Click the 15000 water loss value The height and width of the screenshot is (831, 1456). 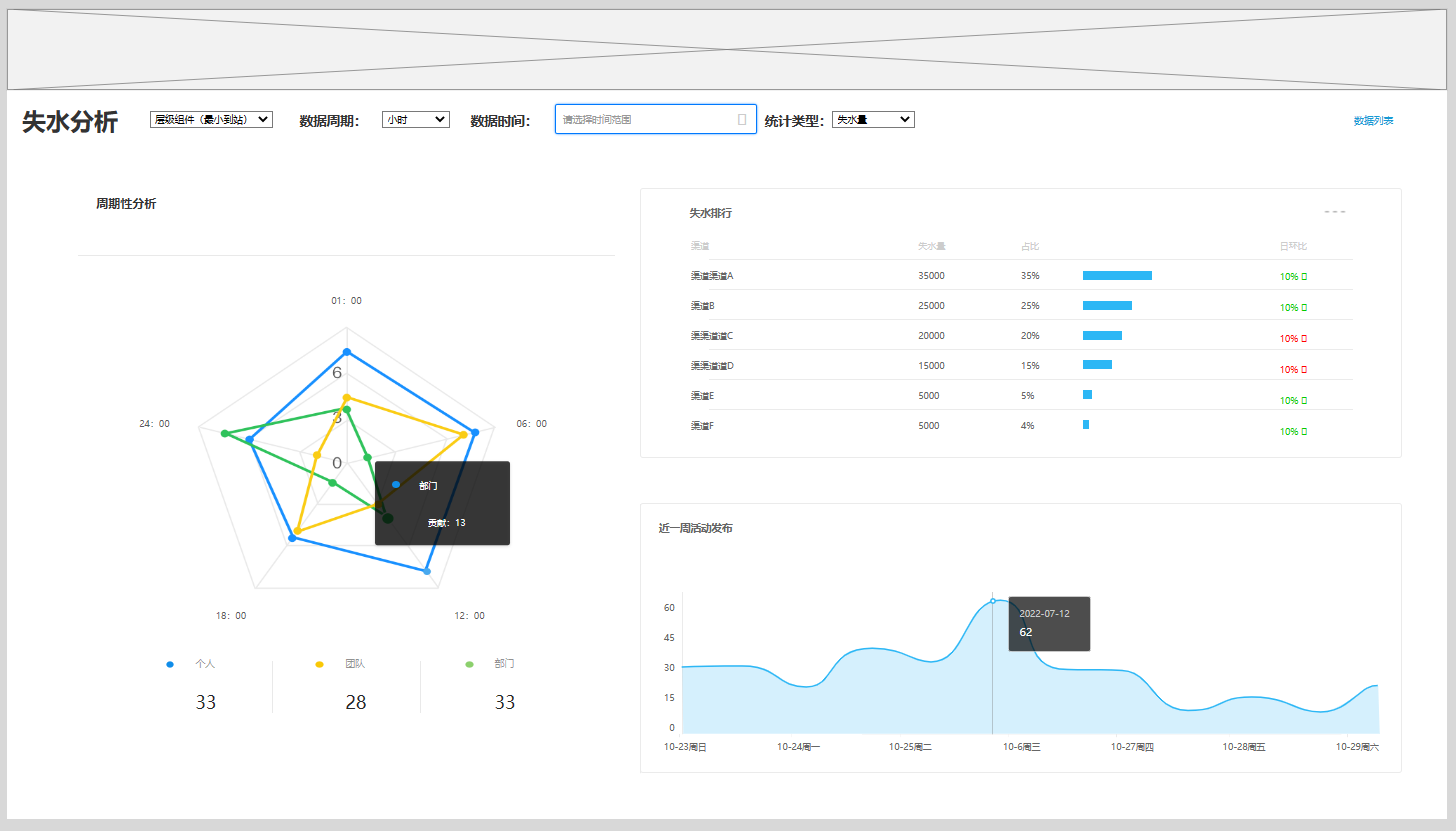tap(931, 366)
